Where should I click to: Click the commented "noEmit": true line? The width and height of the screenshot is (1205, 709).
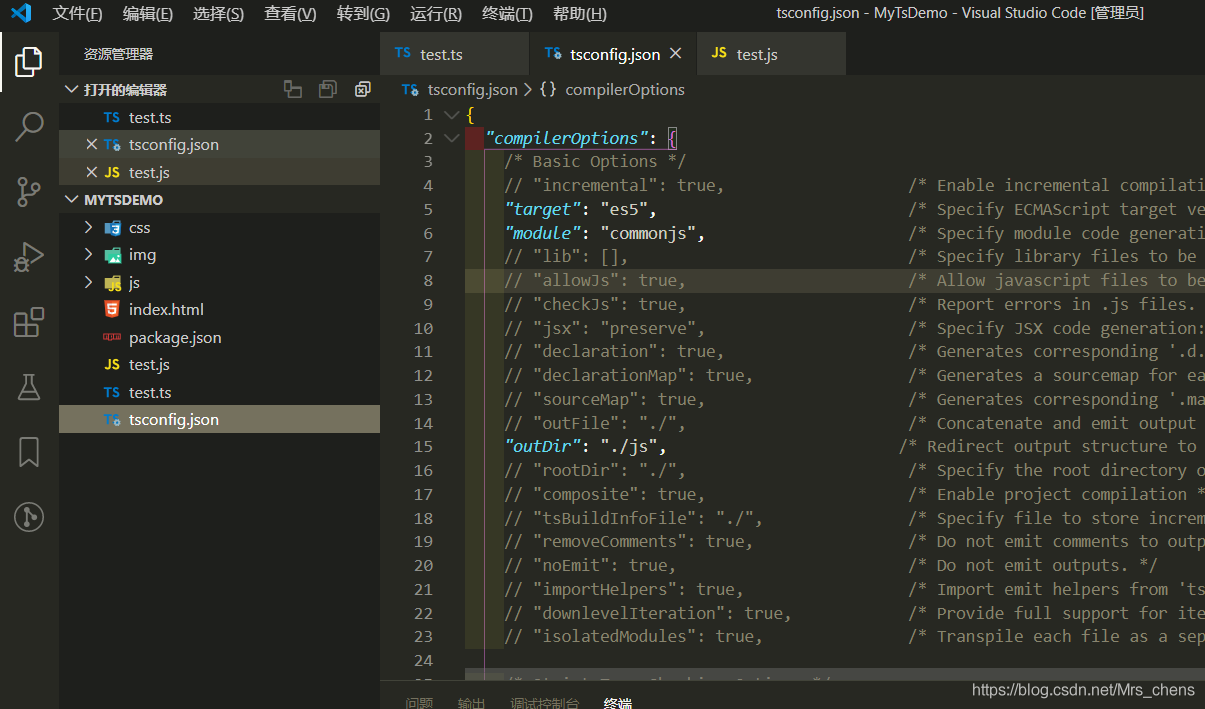pos(590,566)
